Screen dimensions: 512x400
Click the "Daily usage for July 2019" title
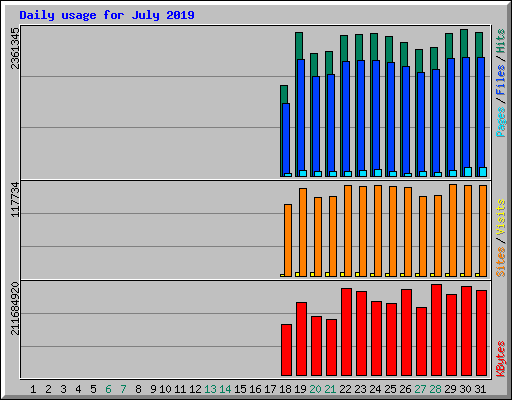(107, 15)
